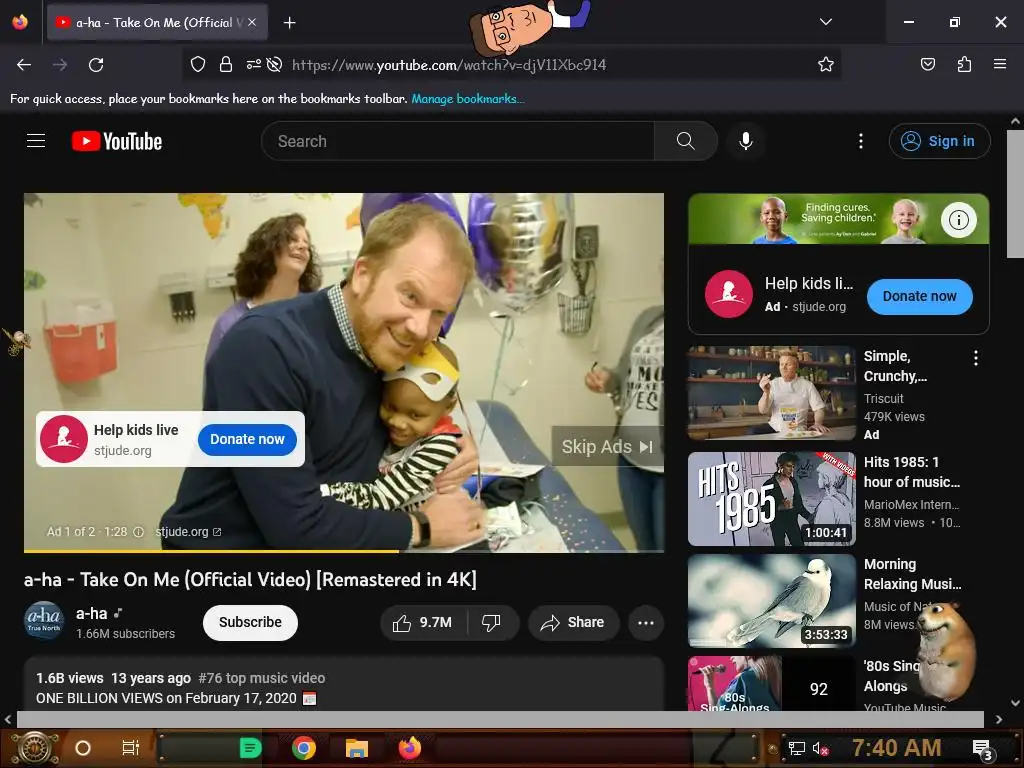The height and width of the screenshot is (768, 1024).
Task: Open File Explorer from taskbar
Action: click(357, 748)
